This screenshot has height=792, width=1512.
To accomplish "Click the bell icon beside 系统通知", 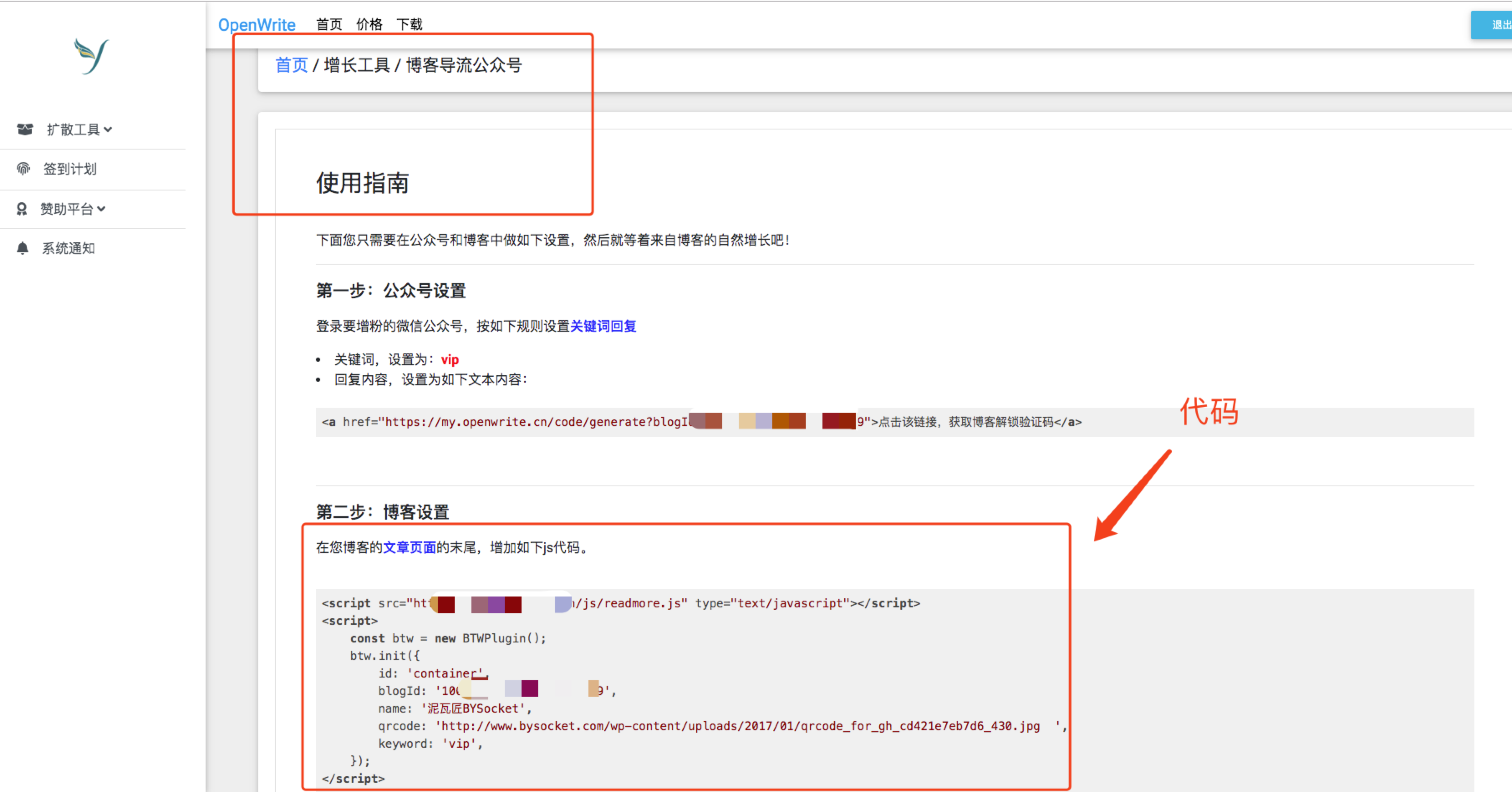I will (x=22, y=248).
